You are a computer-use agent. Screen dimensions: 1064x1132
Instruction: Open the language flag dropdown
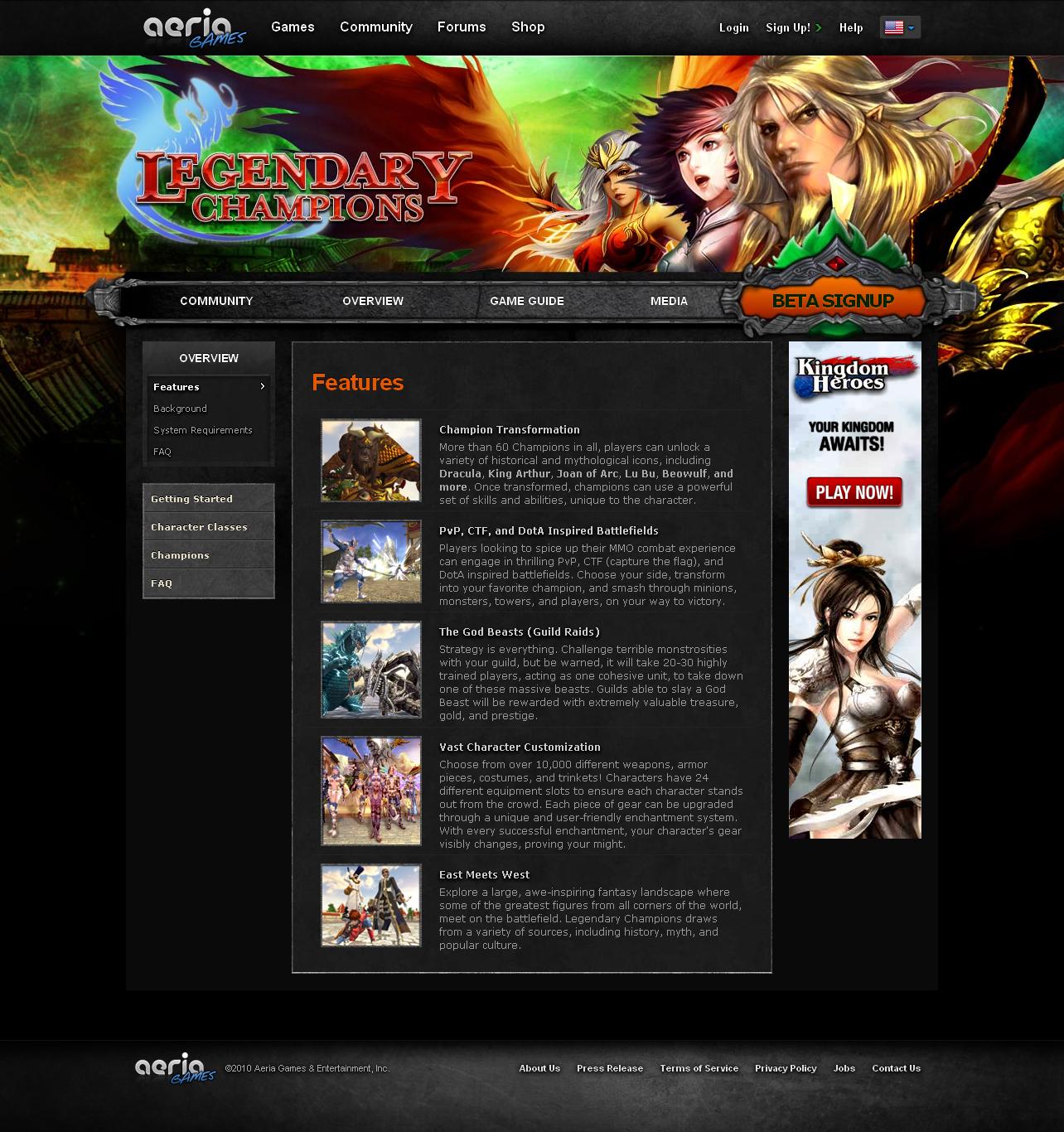[x=900, y=27]
